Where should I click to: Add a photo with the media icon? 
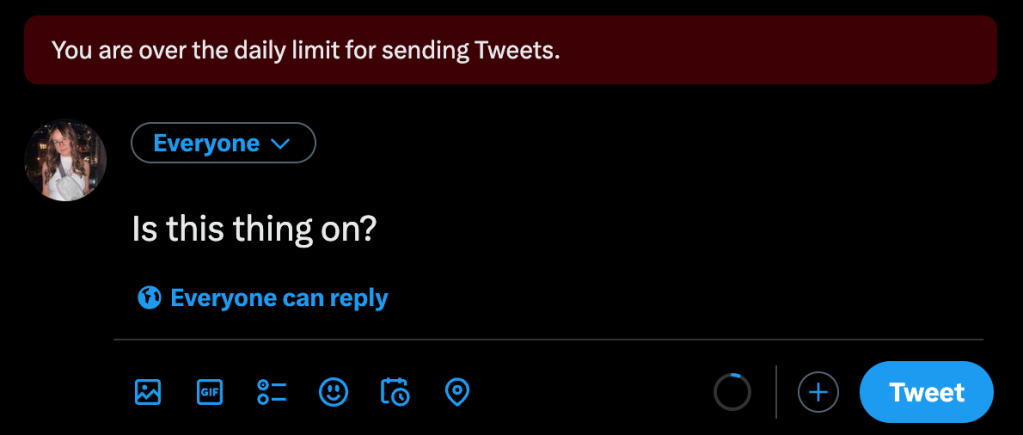point(148,392)
